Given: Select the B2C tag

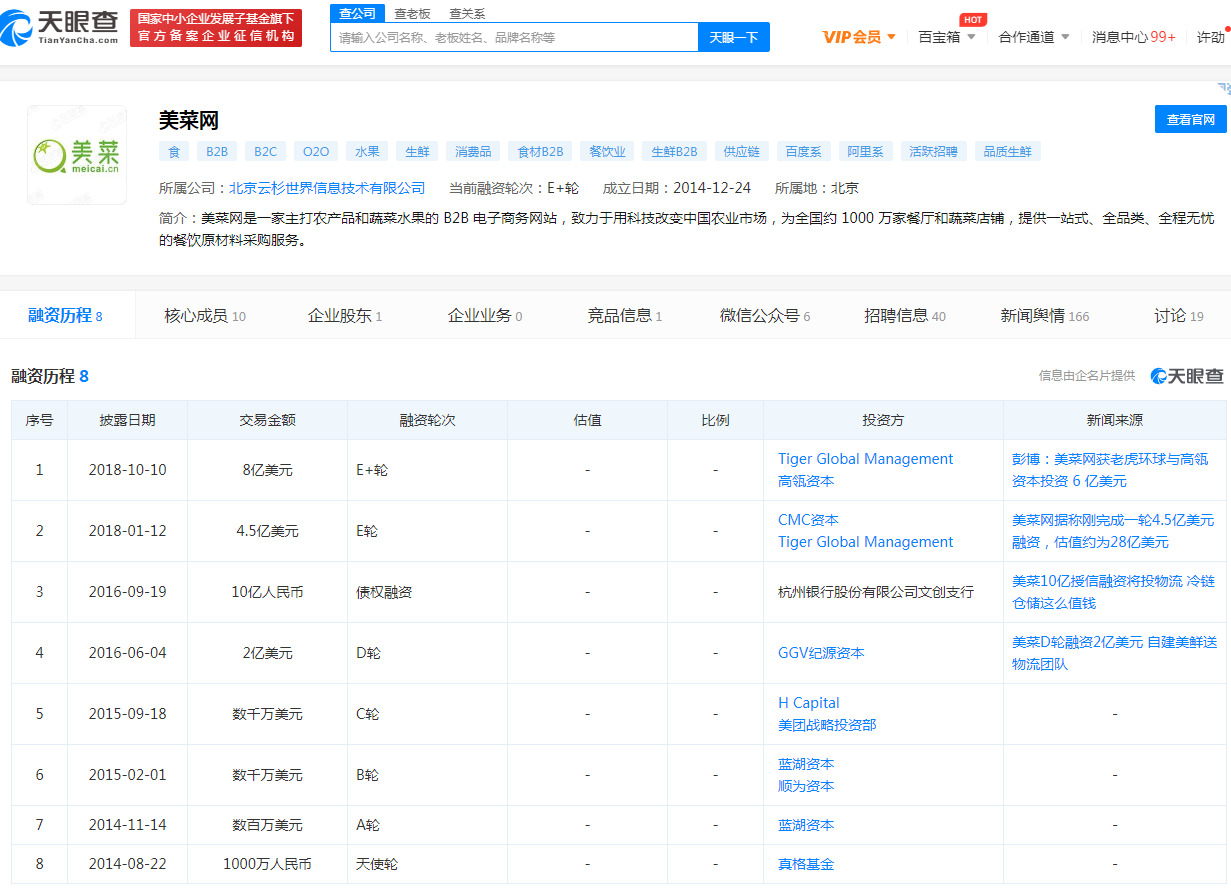Looking at the screenshot, I should point(265,152).
